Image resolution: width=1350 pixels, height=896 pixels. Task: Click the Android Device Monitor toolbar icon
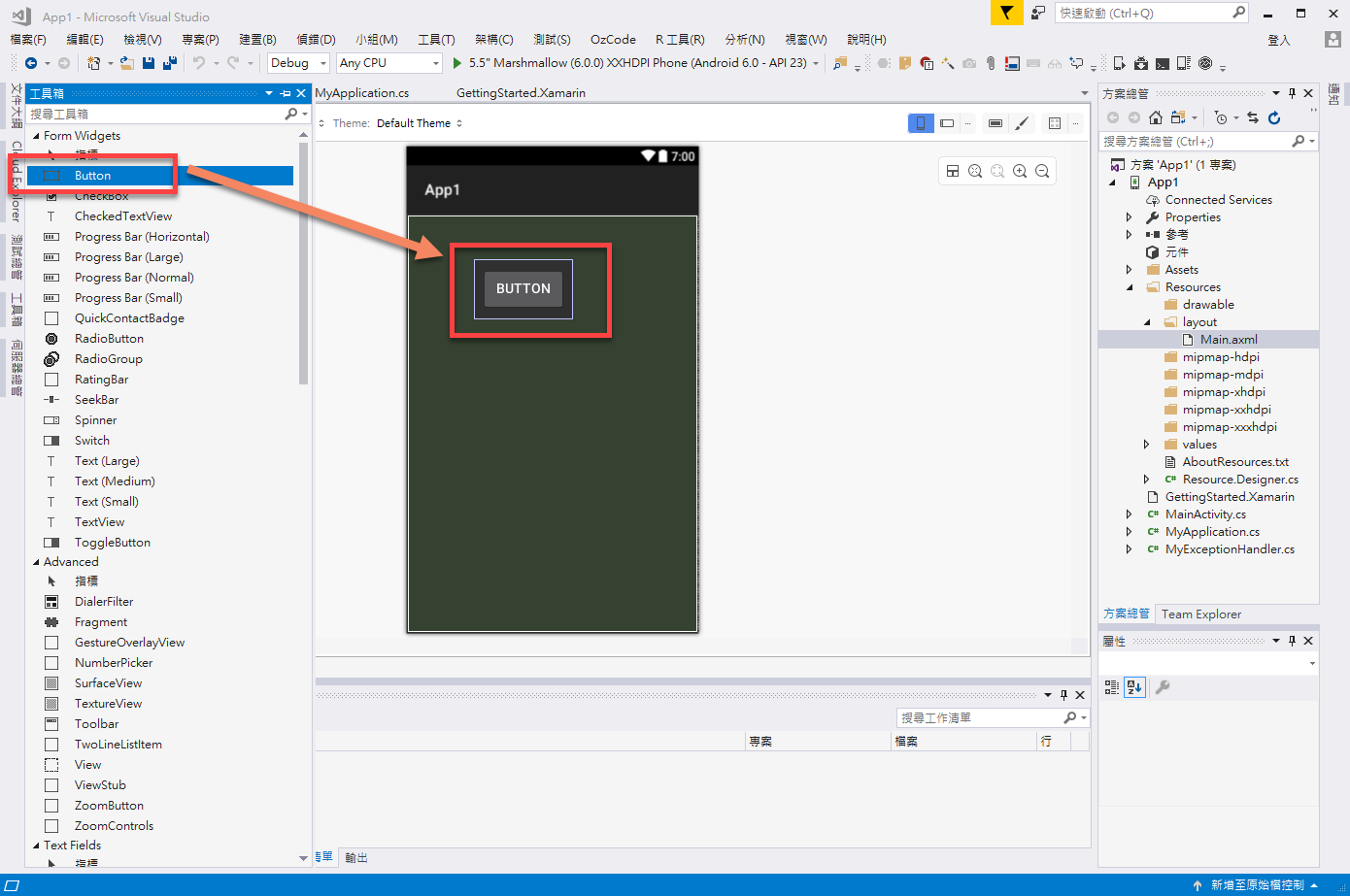[x=1205, y=63]
